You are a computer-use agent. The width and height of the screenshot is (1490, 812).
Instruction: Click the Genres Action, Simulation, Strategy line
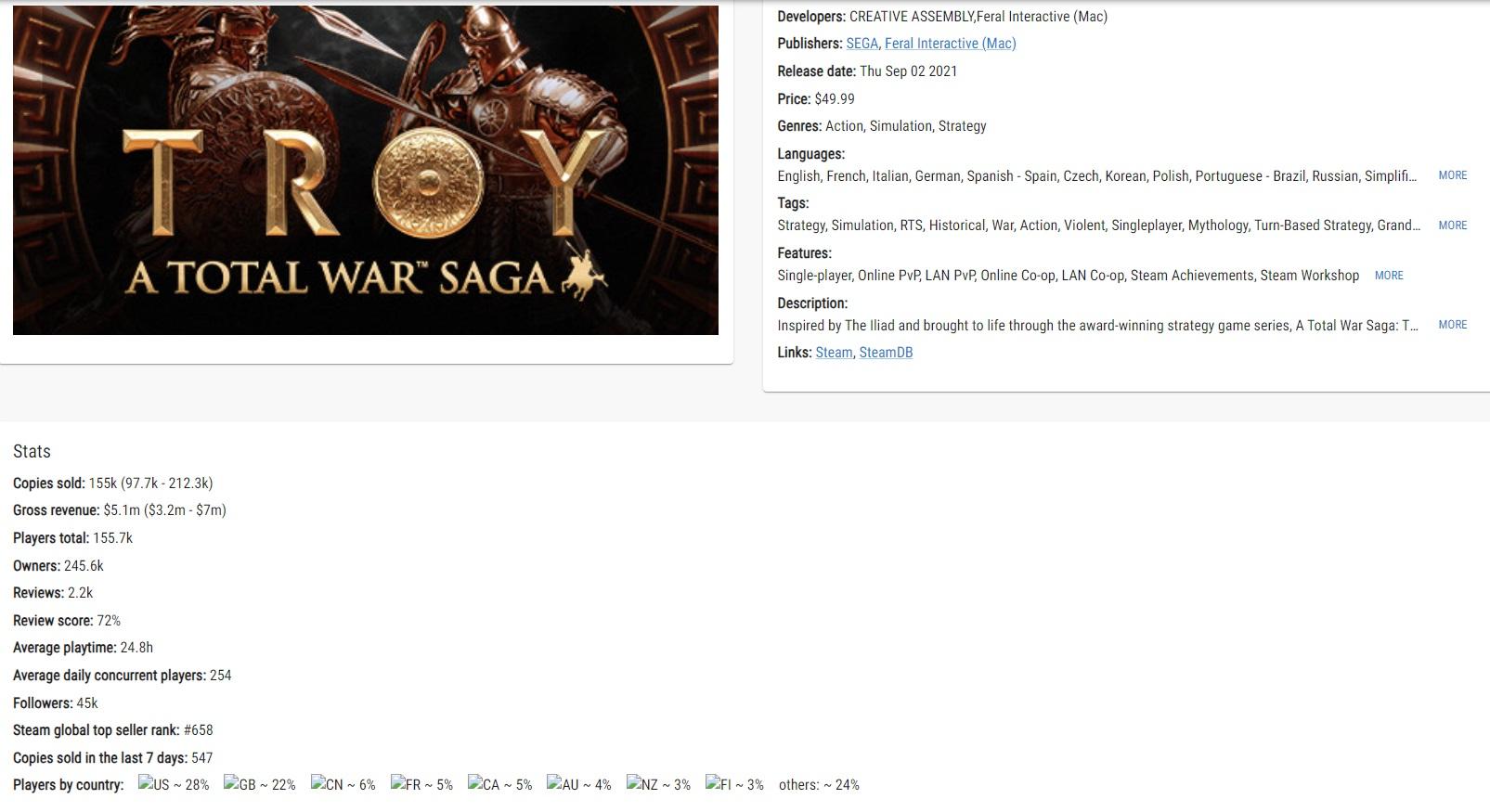[x=882, y=126]
